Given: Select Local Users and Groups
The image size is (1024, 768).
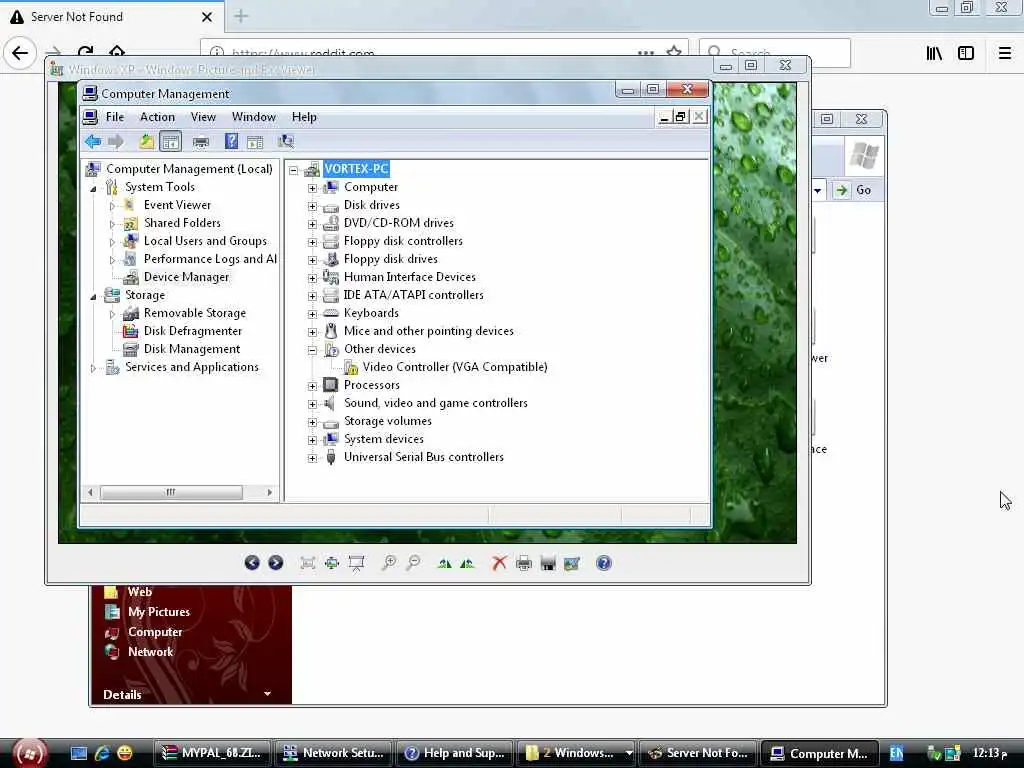Looking at the screenshot, I should [205, 241].
